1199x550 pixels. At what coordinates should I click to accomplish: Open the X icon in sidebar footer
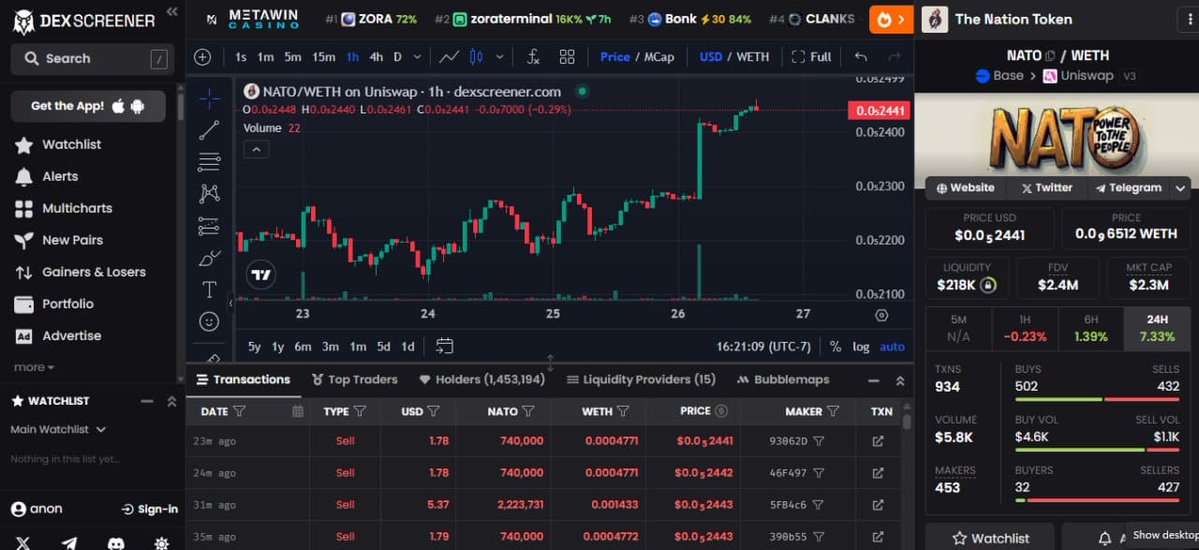pos(24,542)
